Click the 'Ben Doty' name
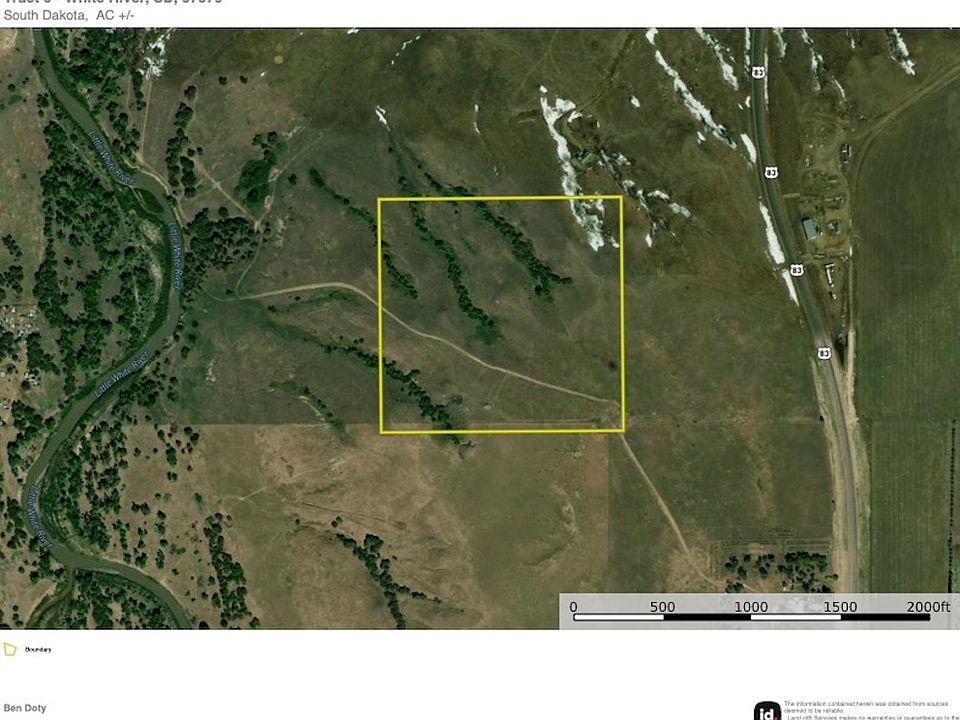The height and width of the screenshot is (720, 960). point(25,708)
